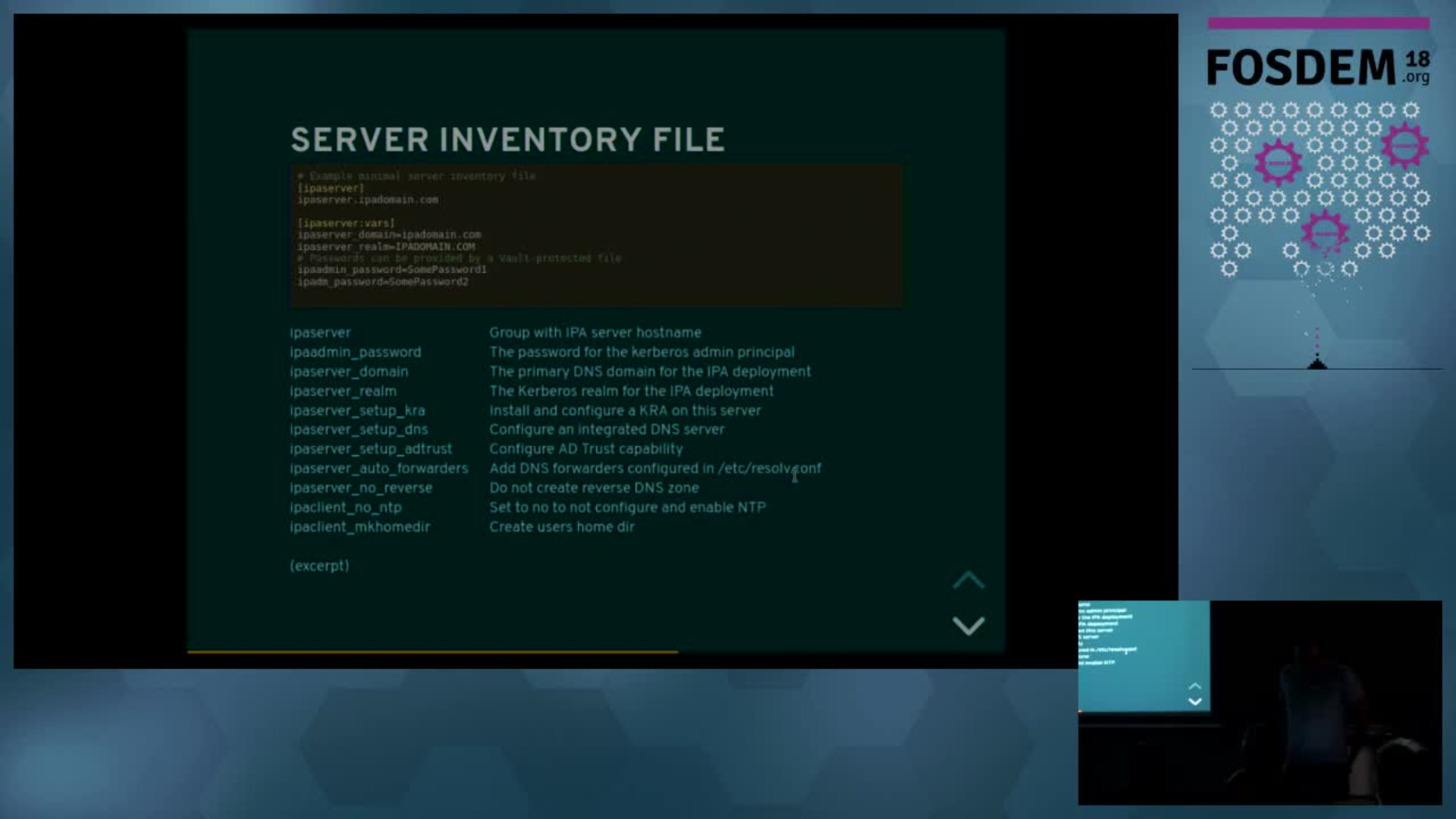Open the [ipaserver:vars] section header

pos(346,222)
